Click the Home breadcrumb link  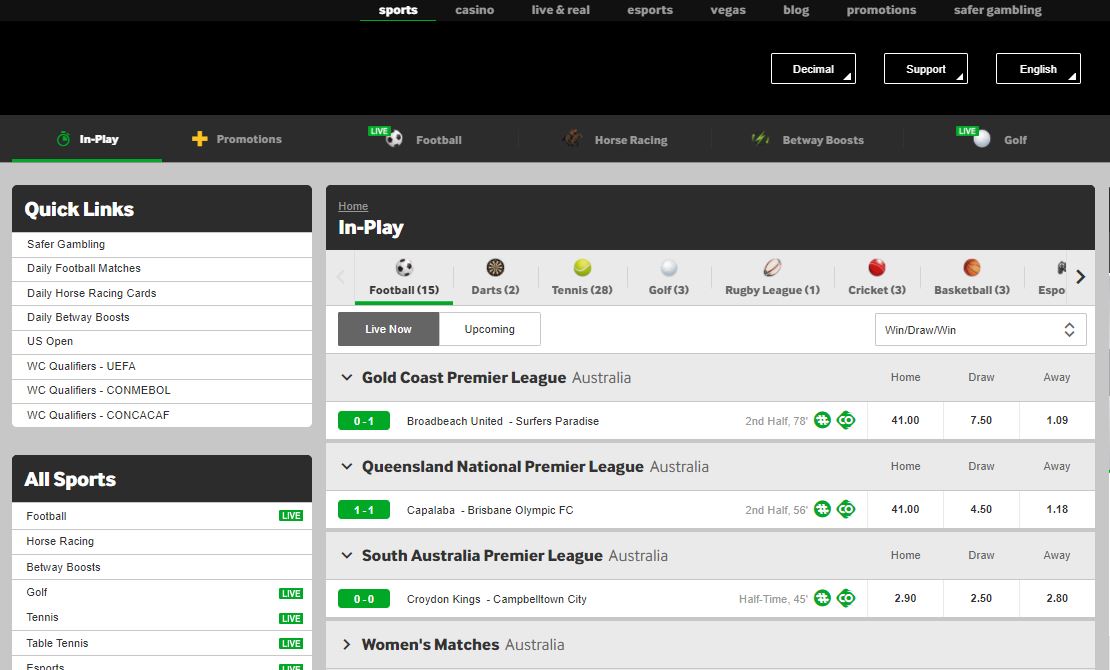(353, 206)
